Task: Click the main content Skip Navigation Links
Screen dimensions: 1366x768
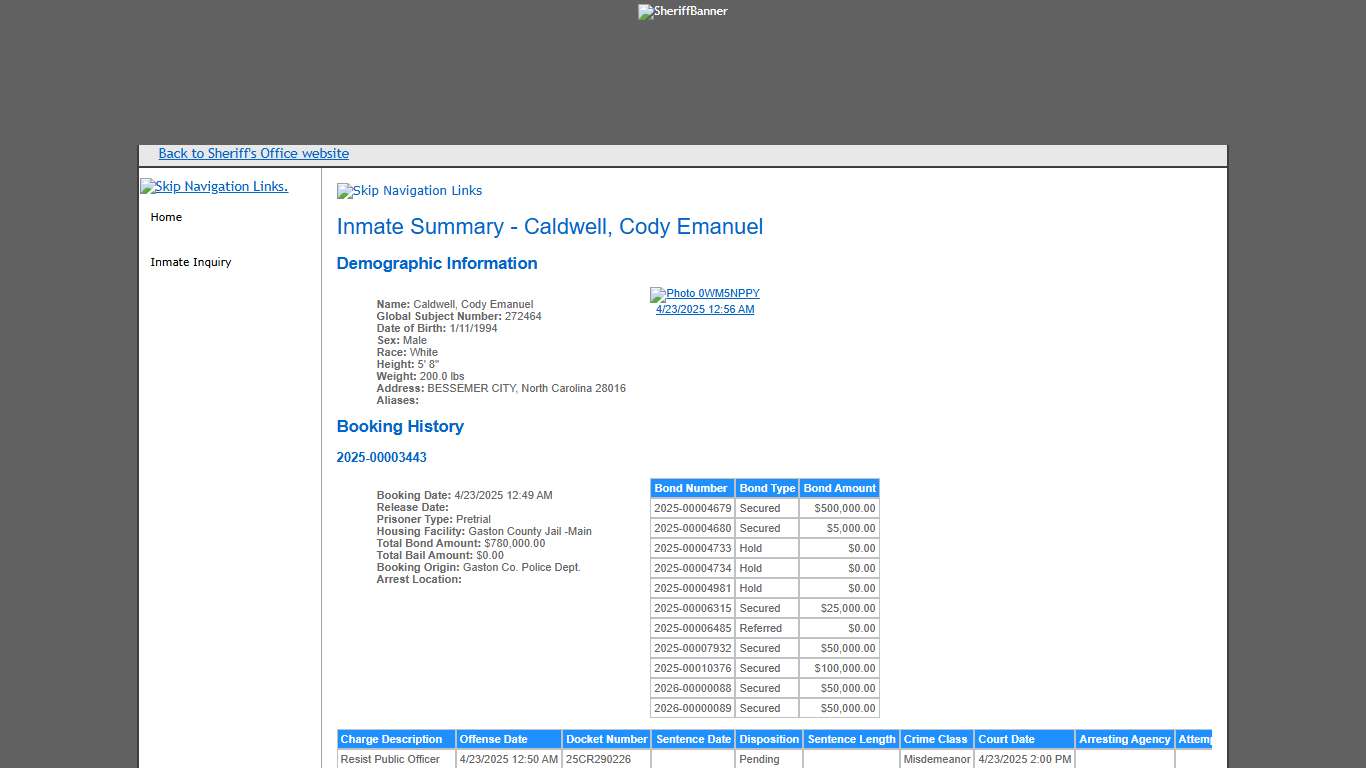Action: (x=409, y=191)
